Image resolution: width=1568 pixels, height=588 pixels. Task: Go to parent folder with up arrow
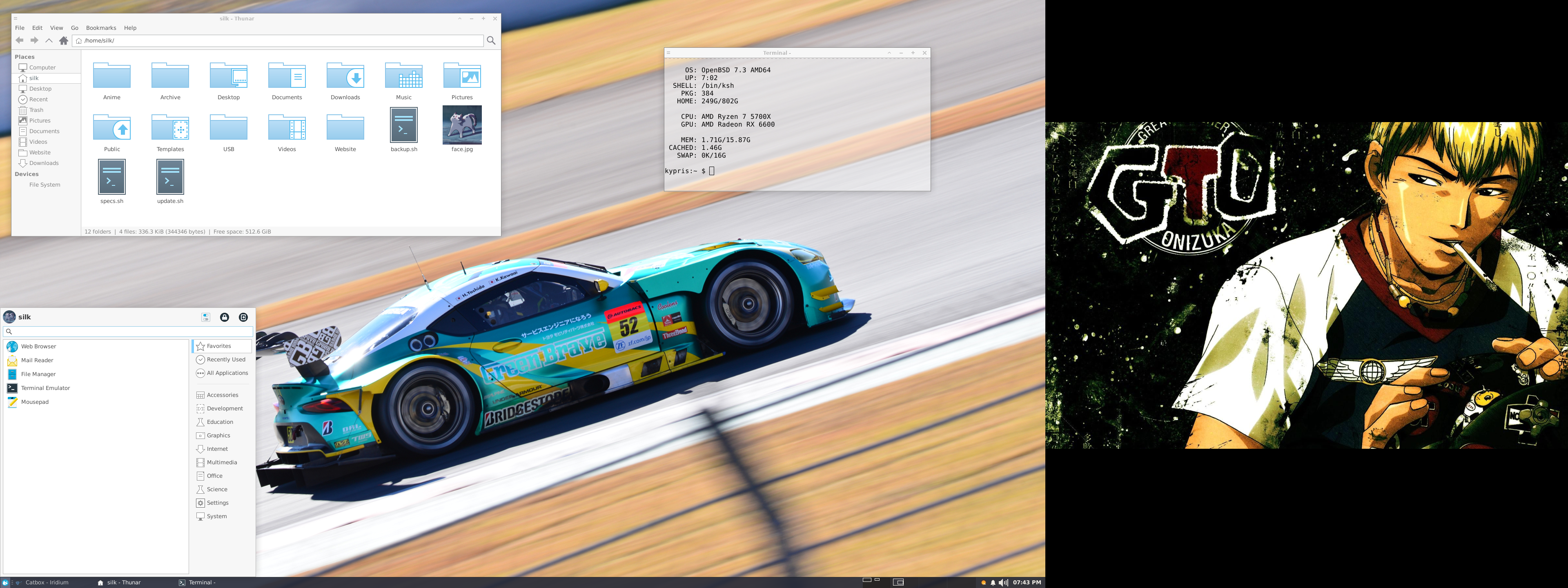pos(49,40)
